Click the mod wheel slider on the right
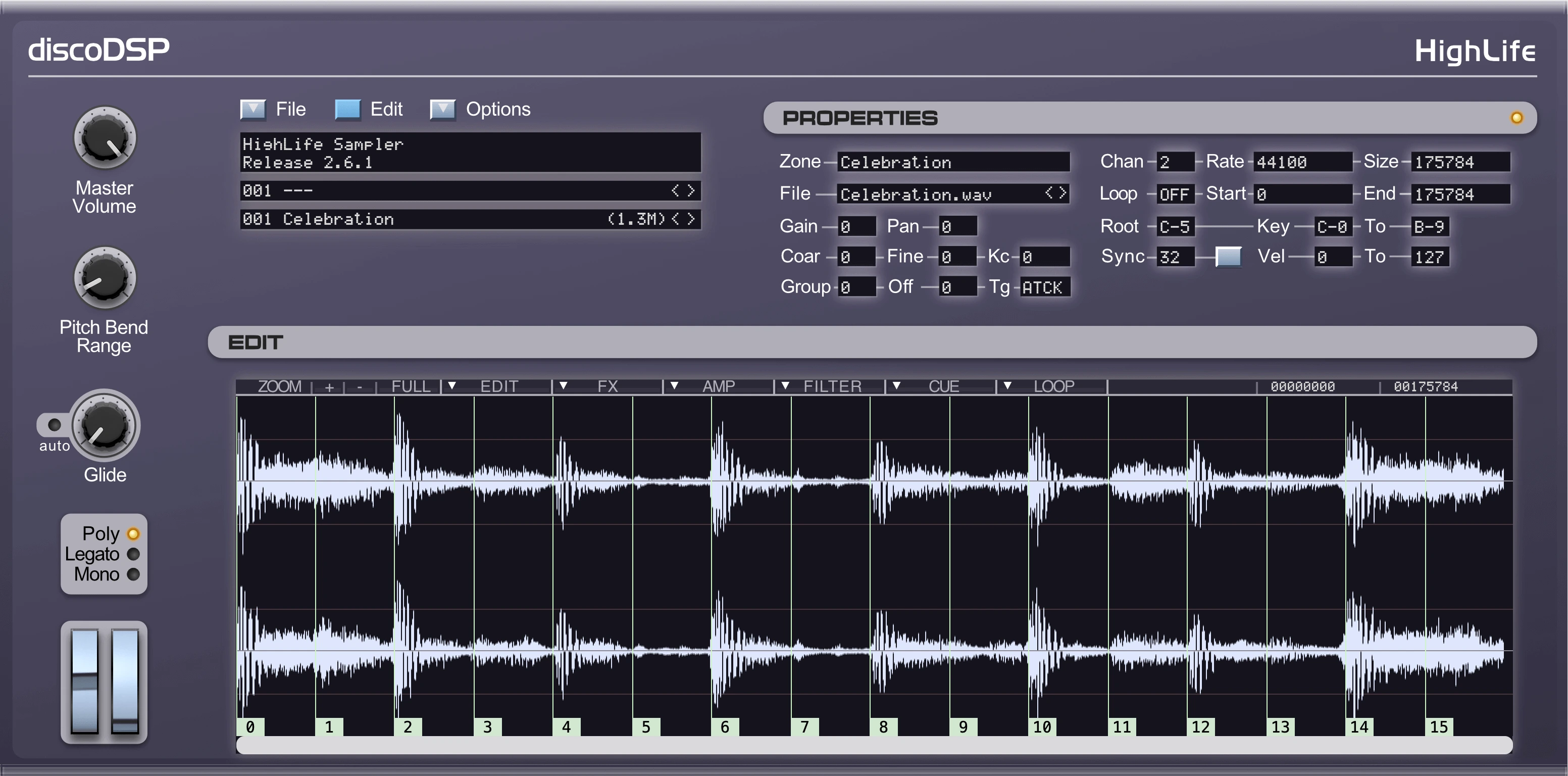The image size is (1568, 776). [125, 681]
